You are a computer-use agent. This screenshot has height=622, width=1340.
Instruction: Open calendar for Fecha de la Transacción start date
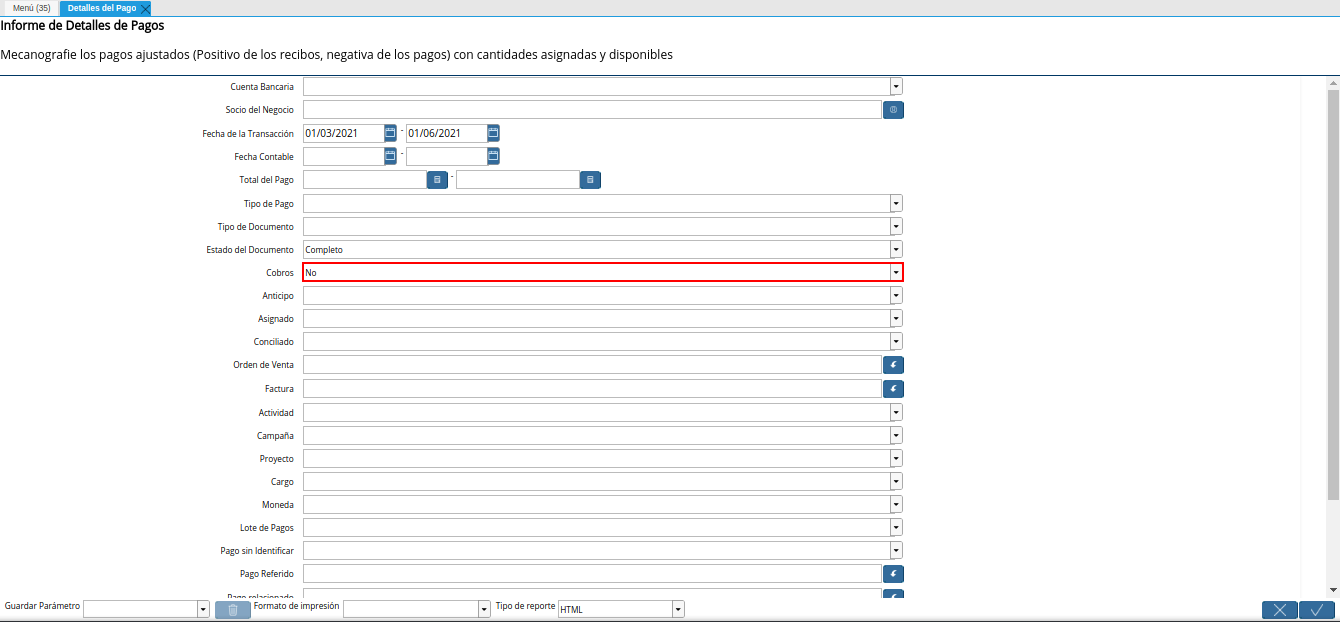pyautogui.click(x=391, y=133)
